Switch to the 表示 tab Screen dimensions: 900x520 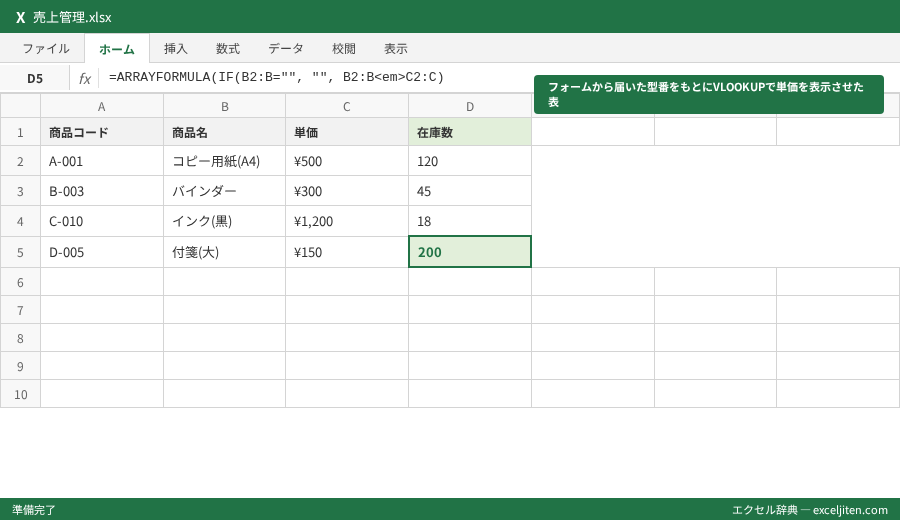click(x=396, y=49)
